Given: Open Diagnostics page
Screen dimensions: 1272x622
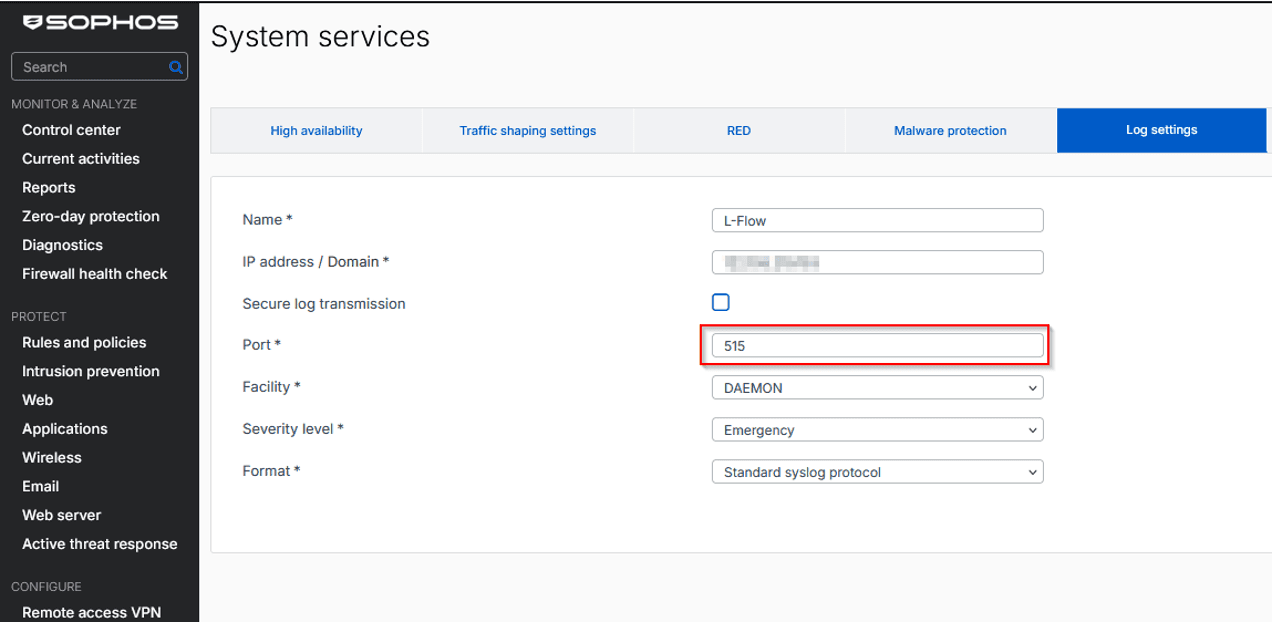Looking at the screenshot, I should click(62, 245).
